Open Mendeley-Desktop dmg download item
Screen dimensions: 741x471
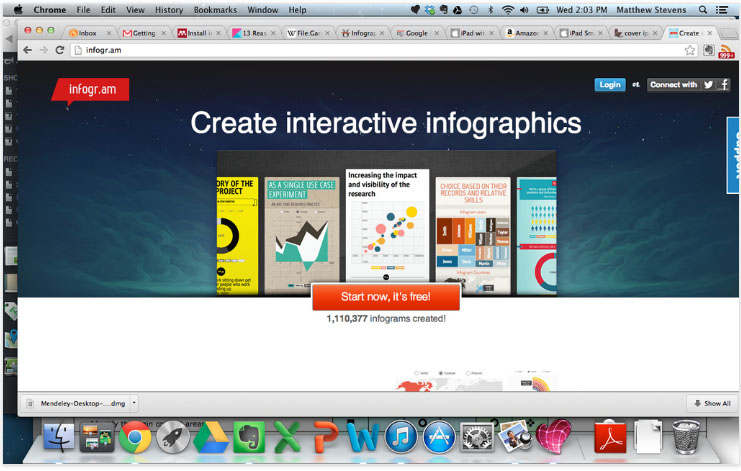click(78, 403)
